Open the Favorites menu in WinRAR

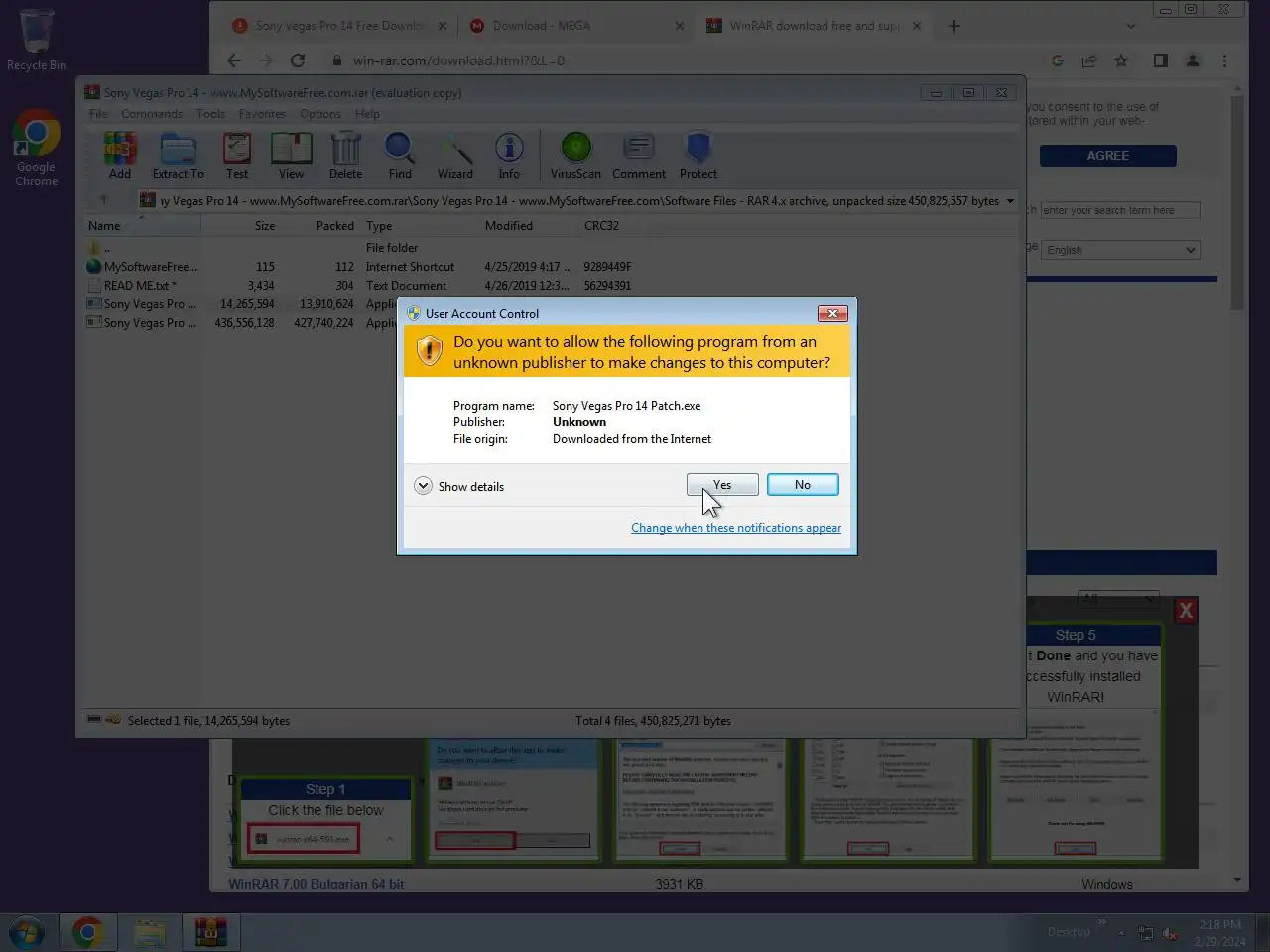(262, 114)
